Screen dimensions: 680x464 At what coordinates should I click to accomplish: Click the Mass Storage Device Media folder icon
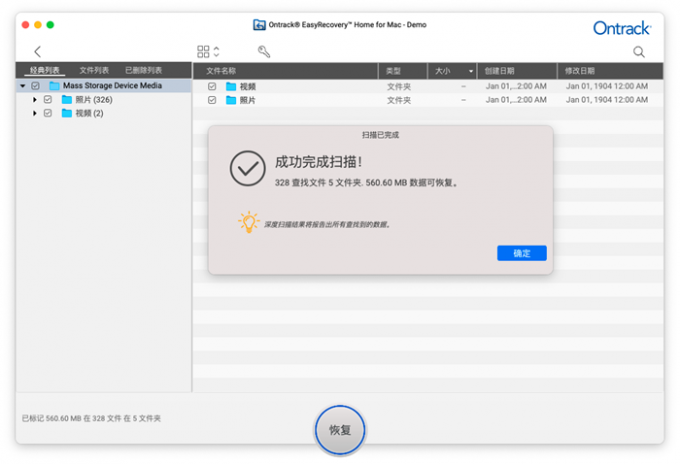[54, 85]
